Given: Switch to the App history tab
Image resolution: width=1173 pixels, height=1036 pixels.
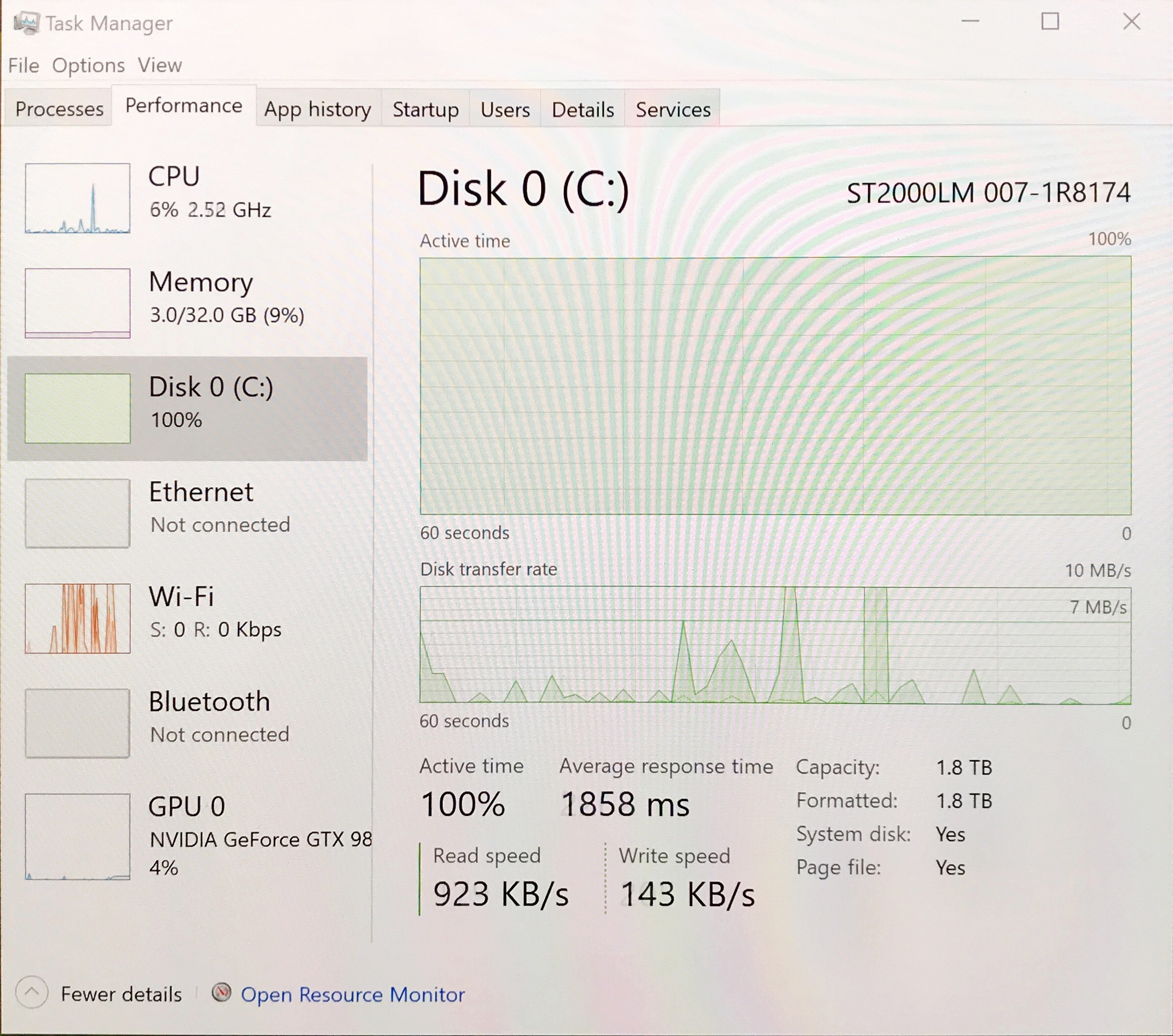Looking at the screenshot, I should pyautogui.click(x=317, y=109).
